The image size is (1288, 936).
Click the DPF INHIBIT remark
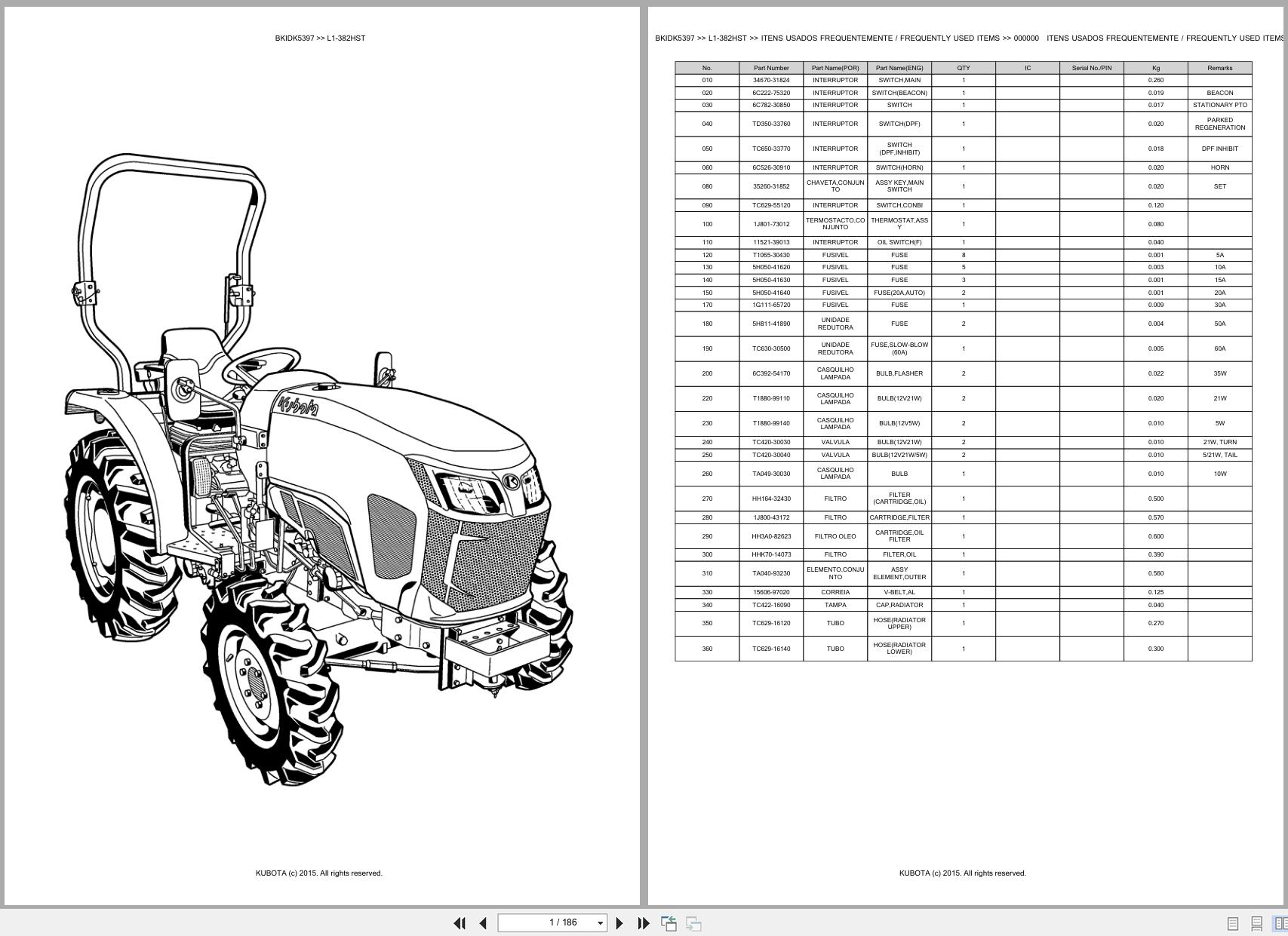click(x=1220, y=149)
